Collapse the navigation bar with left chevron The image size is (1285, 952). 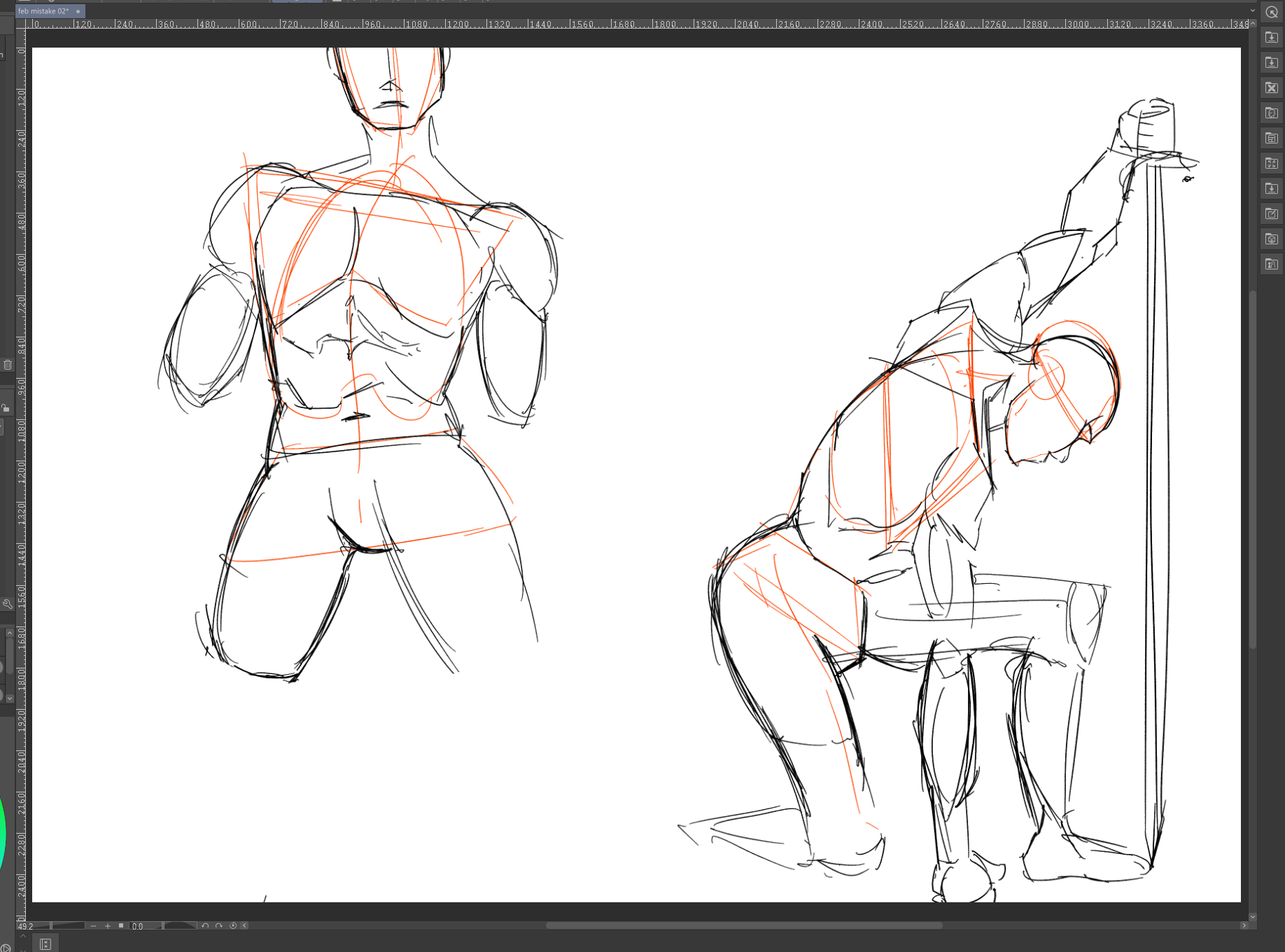(x=244, y=925)
